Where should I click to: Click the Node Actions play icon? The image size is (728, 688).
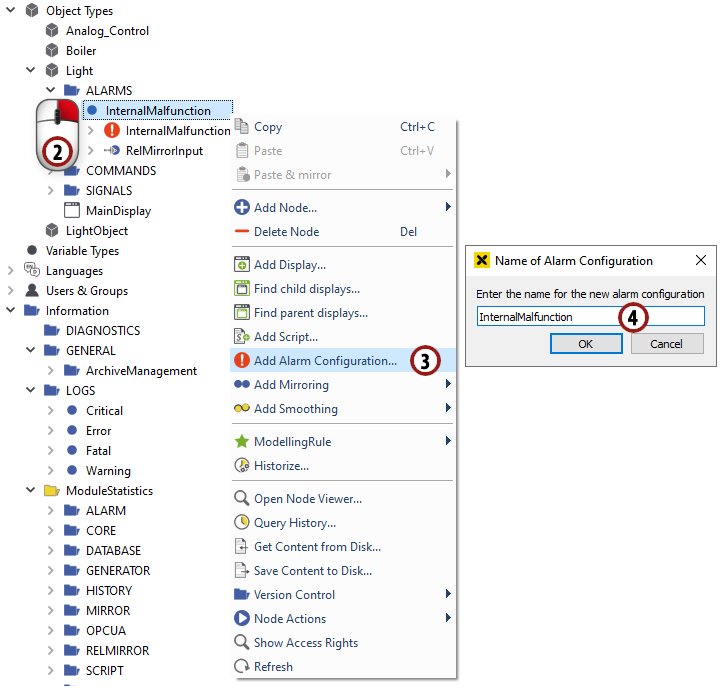pyautogui.click(x=241, y=619)
